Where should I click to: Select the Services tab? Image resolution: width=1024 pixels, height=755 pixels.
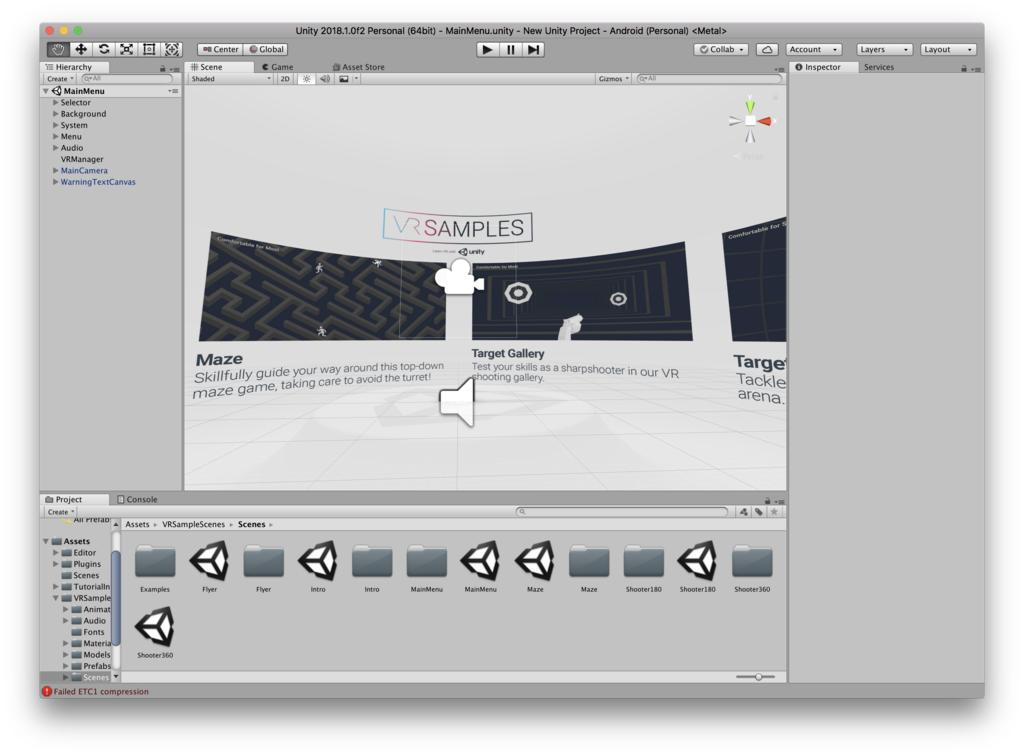pos(878,67)
